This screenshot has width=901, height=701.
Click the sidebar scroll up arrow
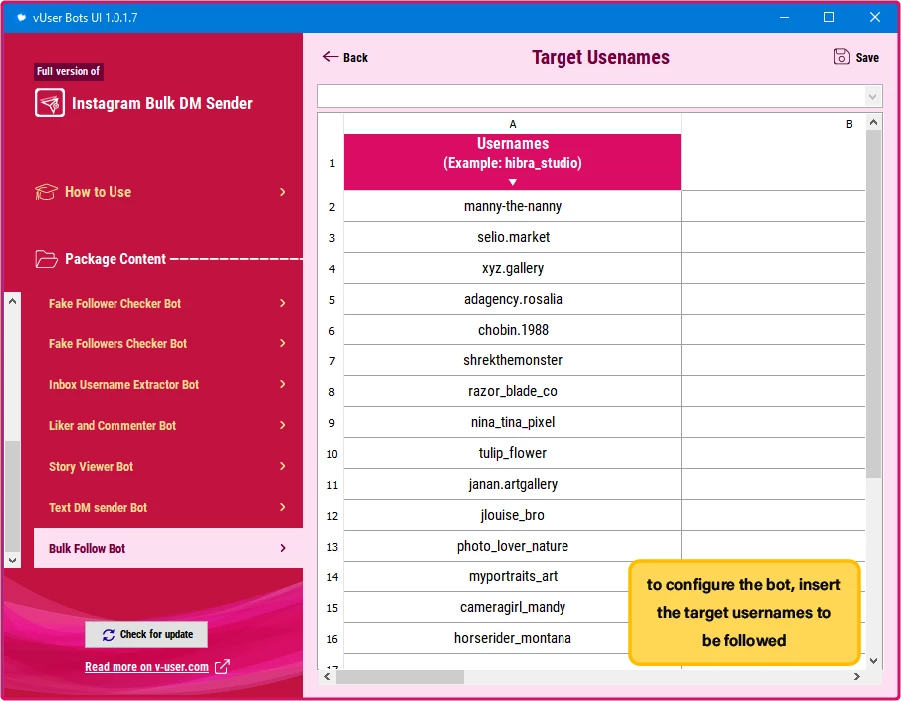pyautogui.click(x=13, y=301)
